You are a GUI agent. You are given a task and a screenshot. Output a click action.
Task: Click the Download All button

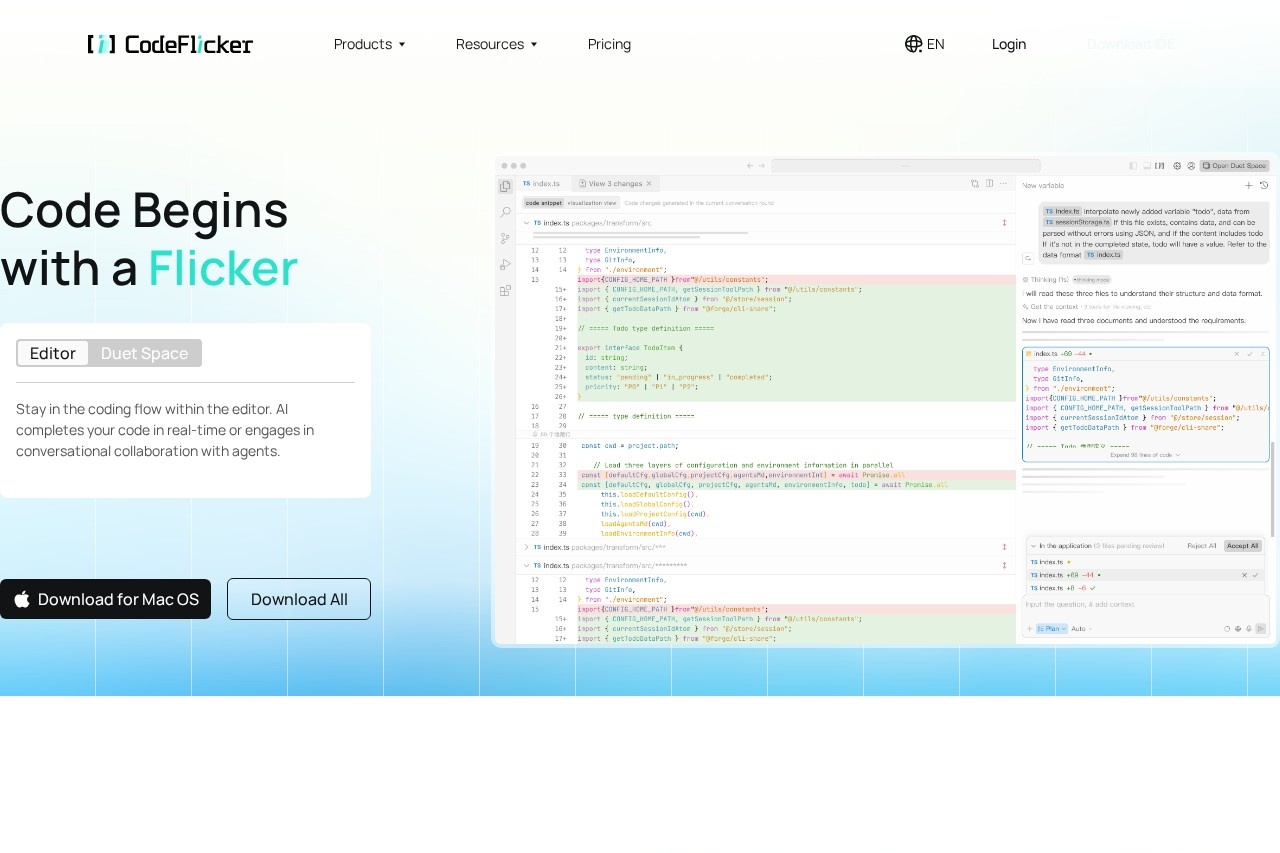pos(299,599)
